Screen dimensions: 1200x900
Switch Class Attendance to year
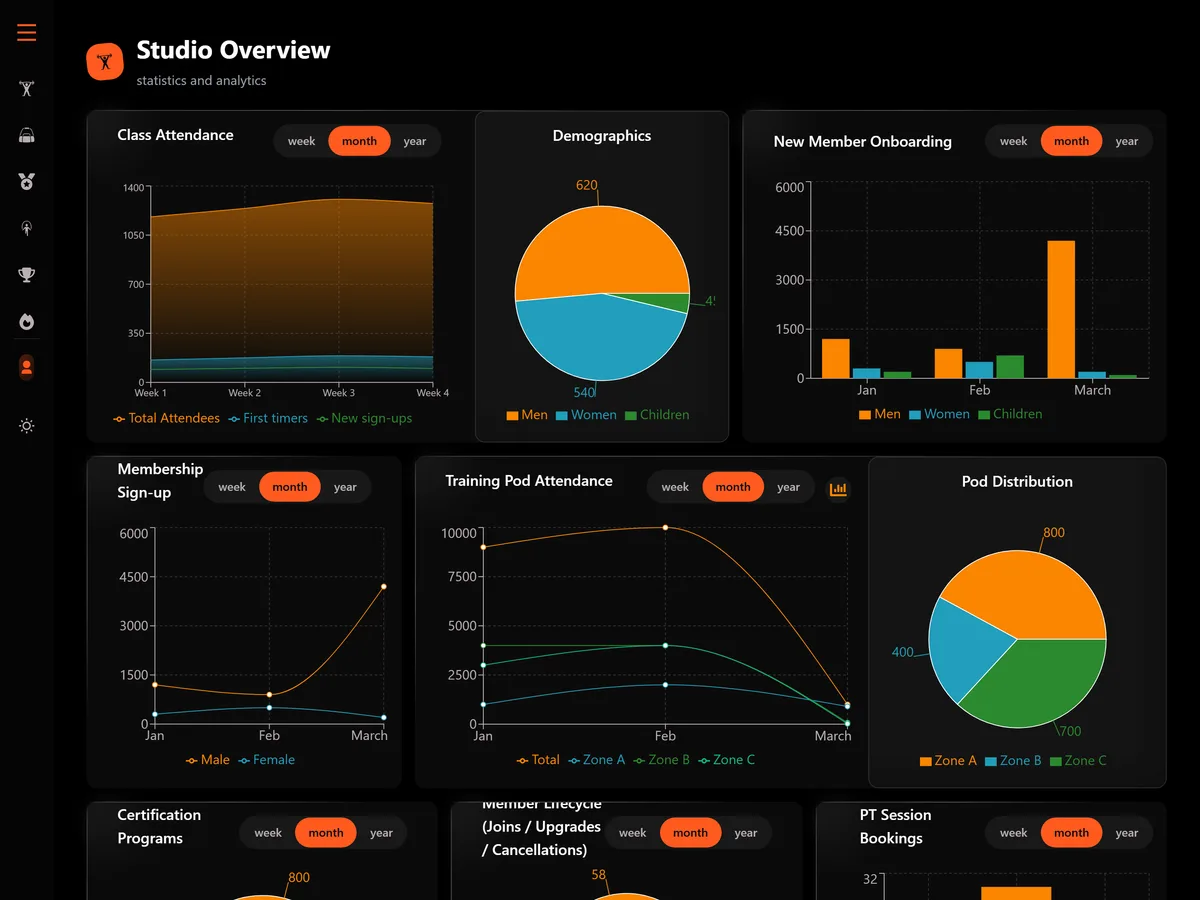tap(415, 141)
